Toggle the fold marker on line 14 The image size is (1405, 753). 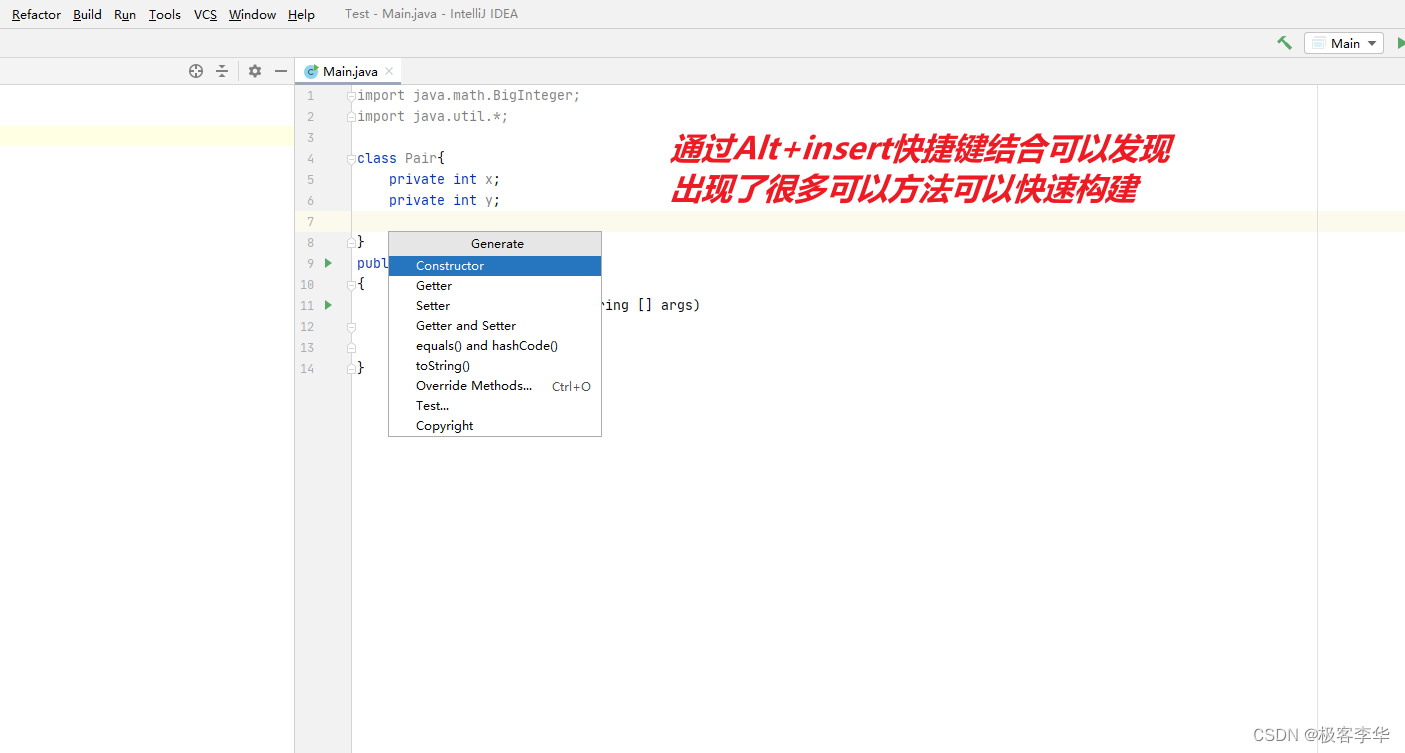tap(351, 369)
